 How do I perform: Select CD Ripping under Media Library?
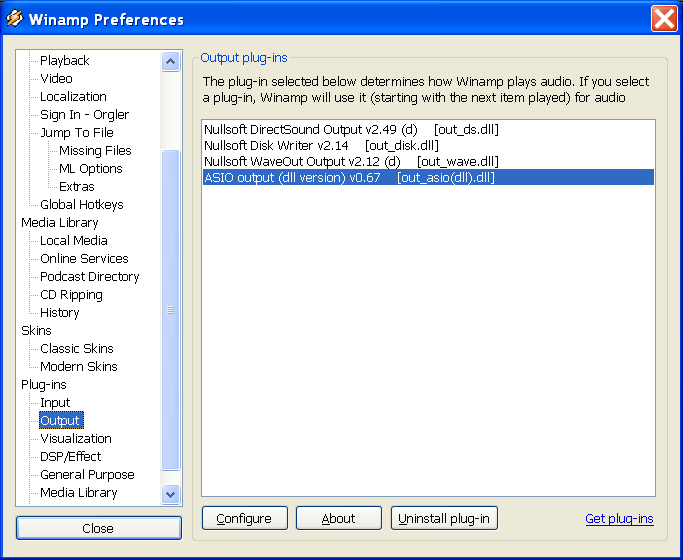tap(71, 295)
